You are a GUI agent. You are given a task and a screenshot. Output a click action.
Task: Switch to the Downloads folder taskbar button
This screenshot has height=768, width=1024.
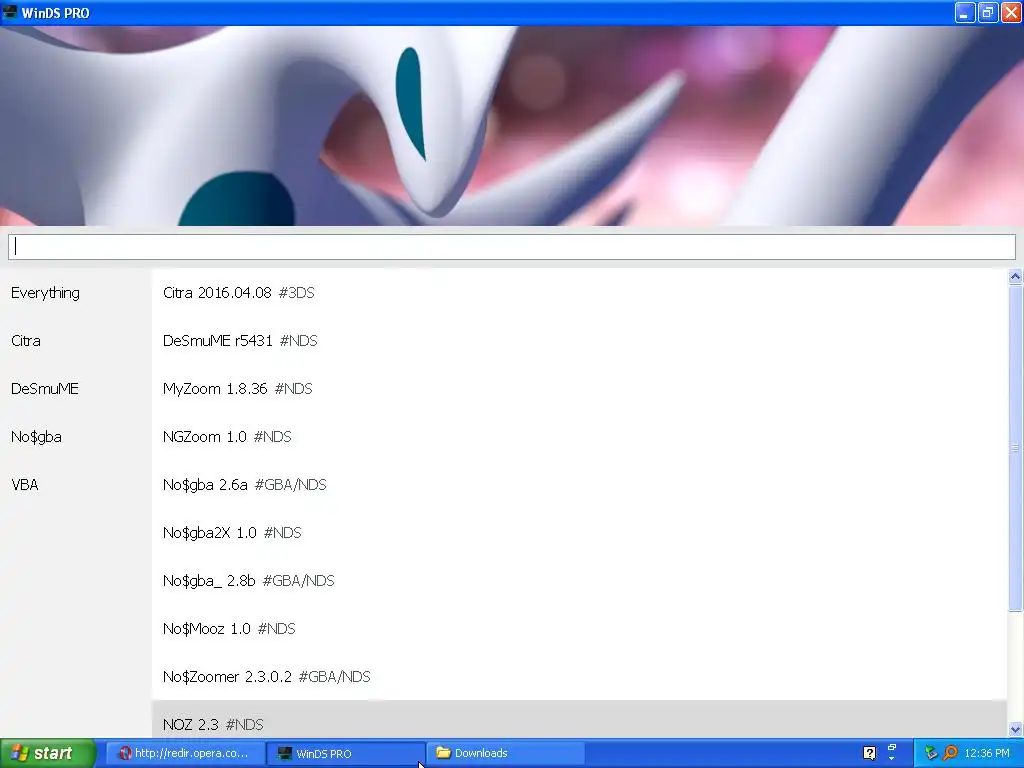pos(505,753)
